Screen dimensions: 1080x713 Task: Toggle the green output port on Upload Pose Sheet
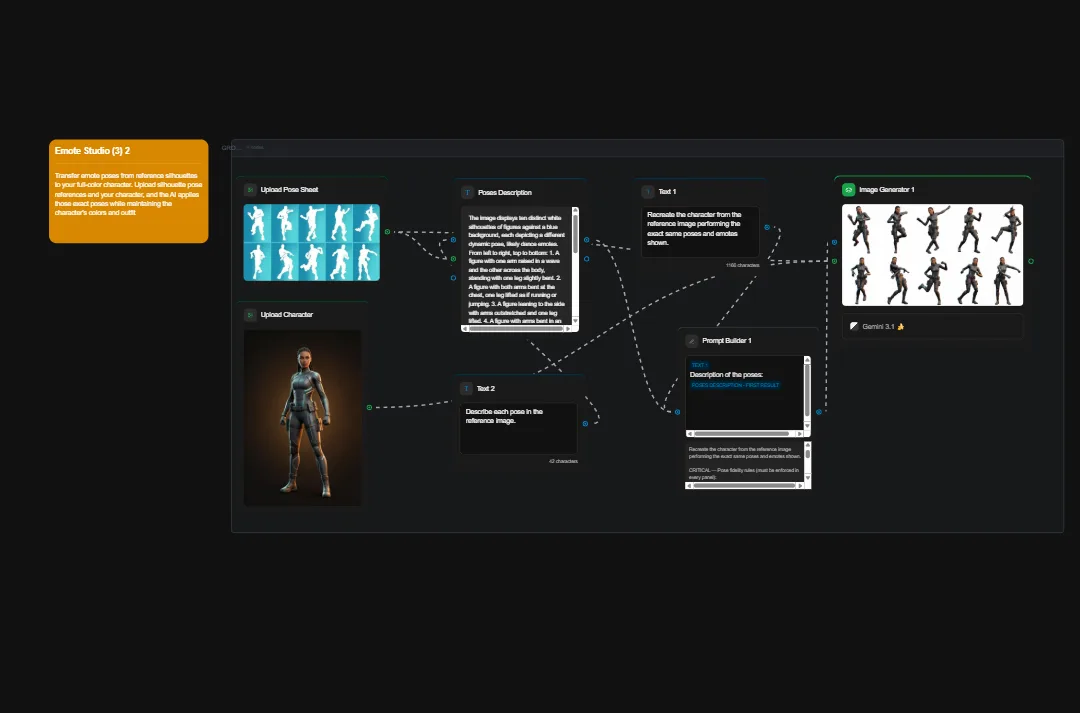coord(387,232)
